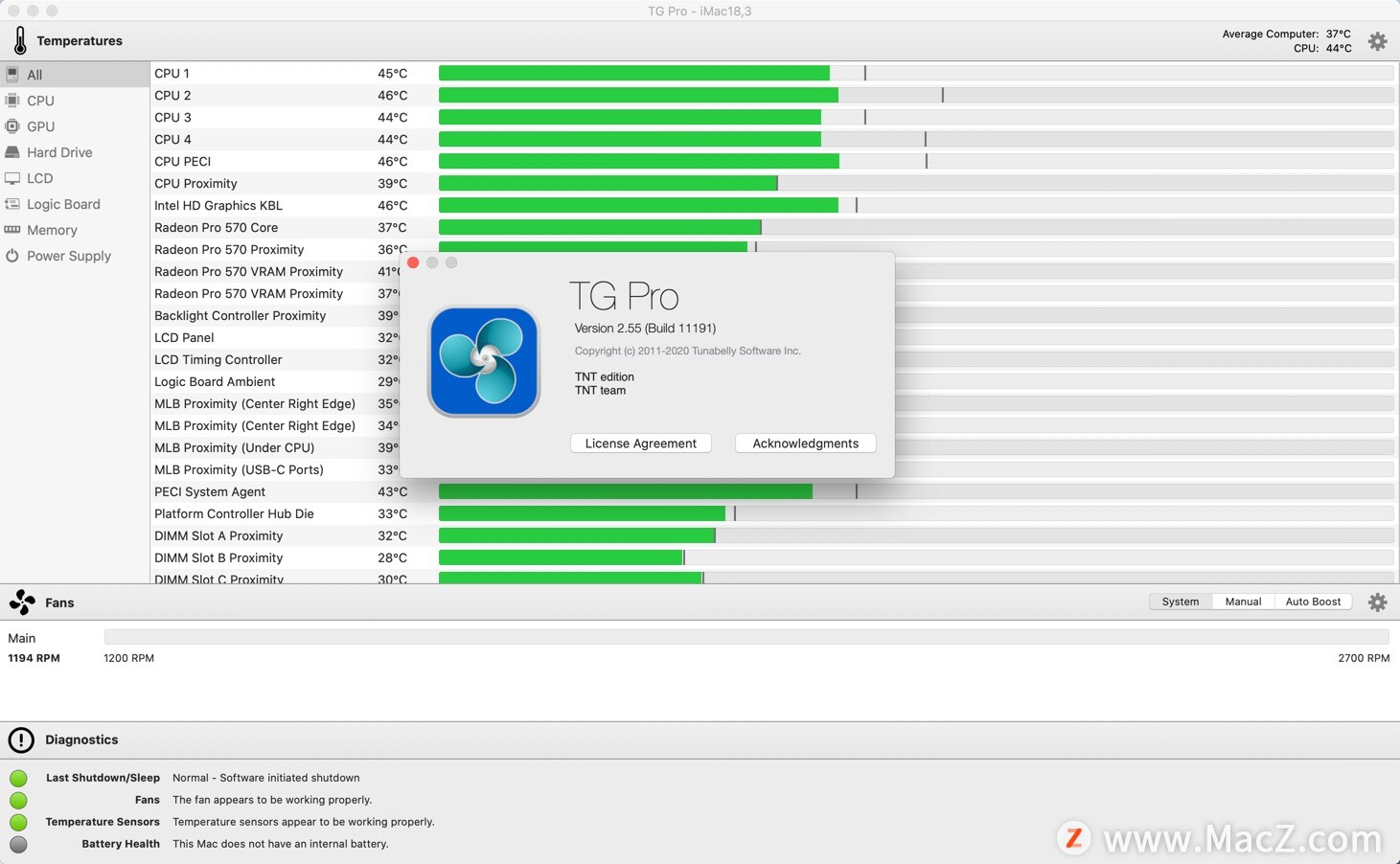This screenshot has height=864, width=1400.
Task: Open the Temperatures settings gear
Action: coord(1377,41)
